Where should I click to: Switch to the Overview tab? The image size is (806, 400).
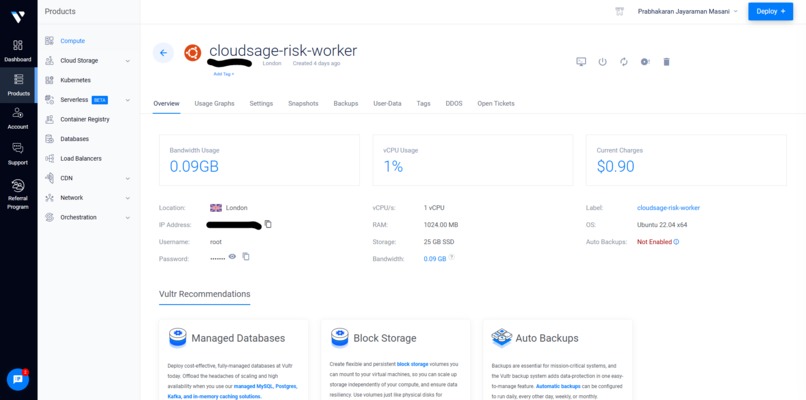click(x=167, y=103)
